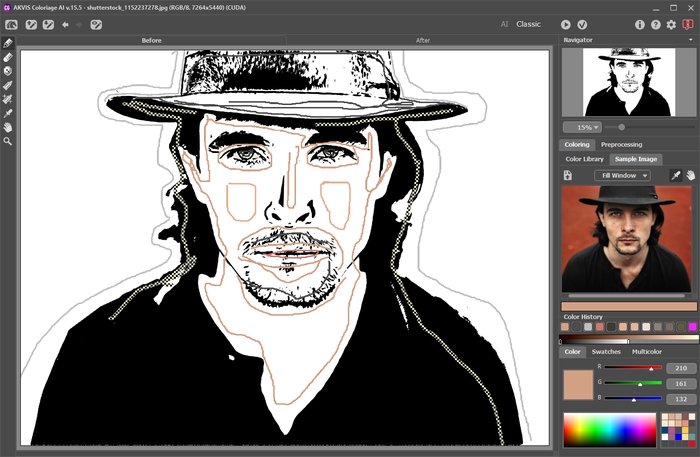700x457 pixels.
Task: Switch to the Preprocessing tab
Action: pos(621,144)
